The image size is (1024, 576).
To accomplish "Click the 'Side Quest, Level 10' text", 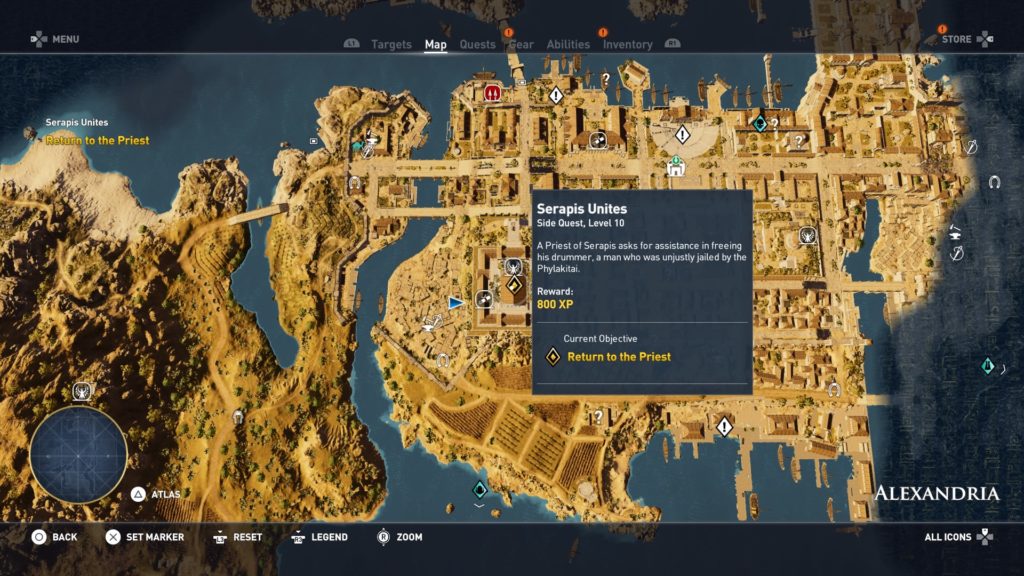I will [x=581, y=223].
